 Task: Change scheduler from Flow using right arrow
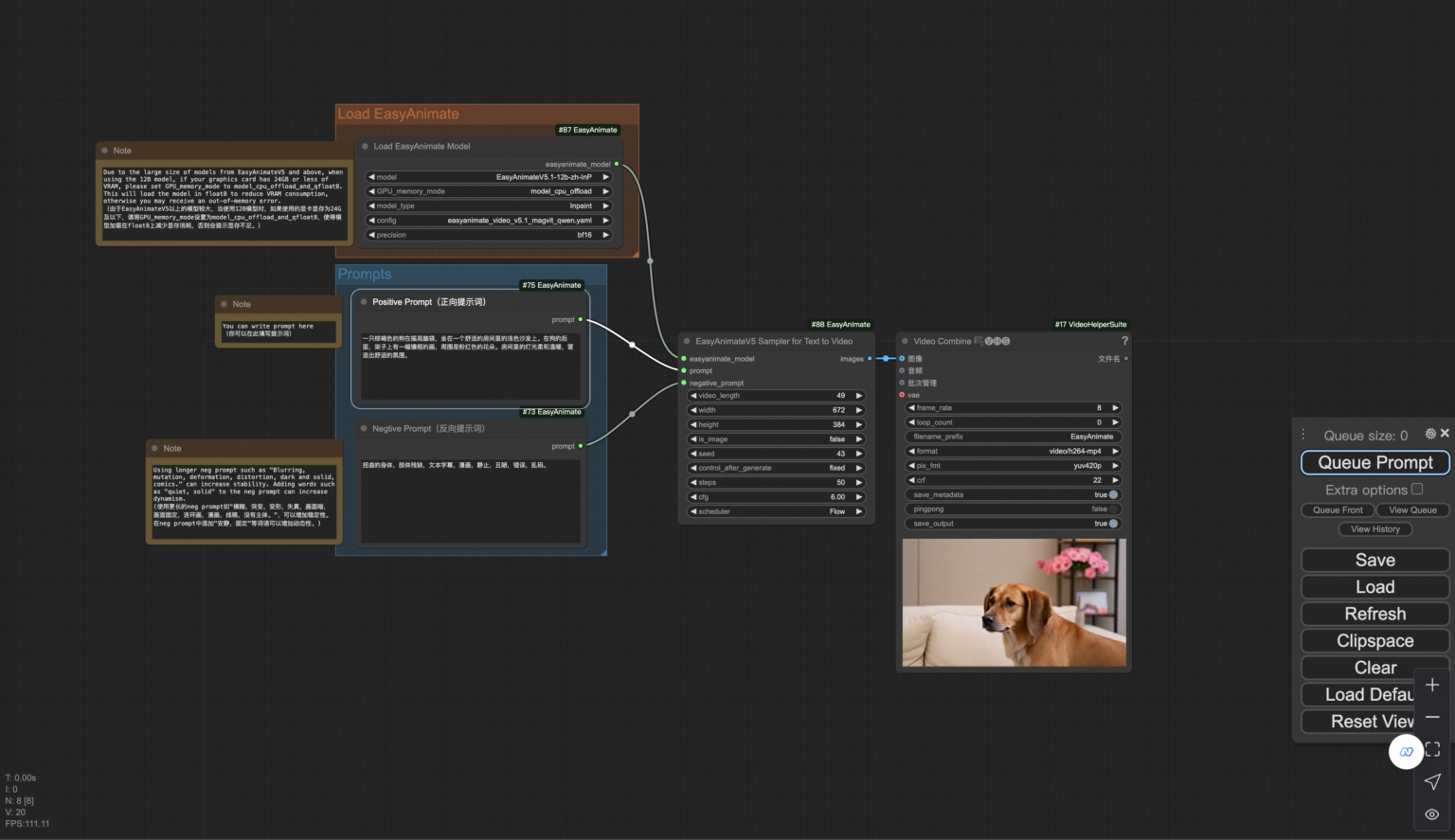point(857,511)
